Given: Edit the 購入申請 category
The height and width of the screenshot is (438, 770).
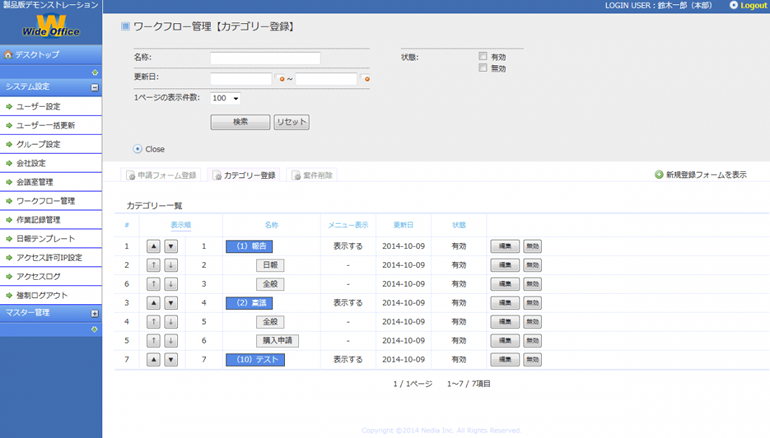Looking at the screenshot, I should tap(505, 341).
